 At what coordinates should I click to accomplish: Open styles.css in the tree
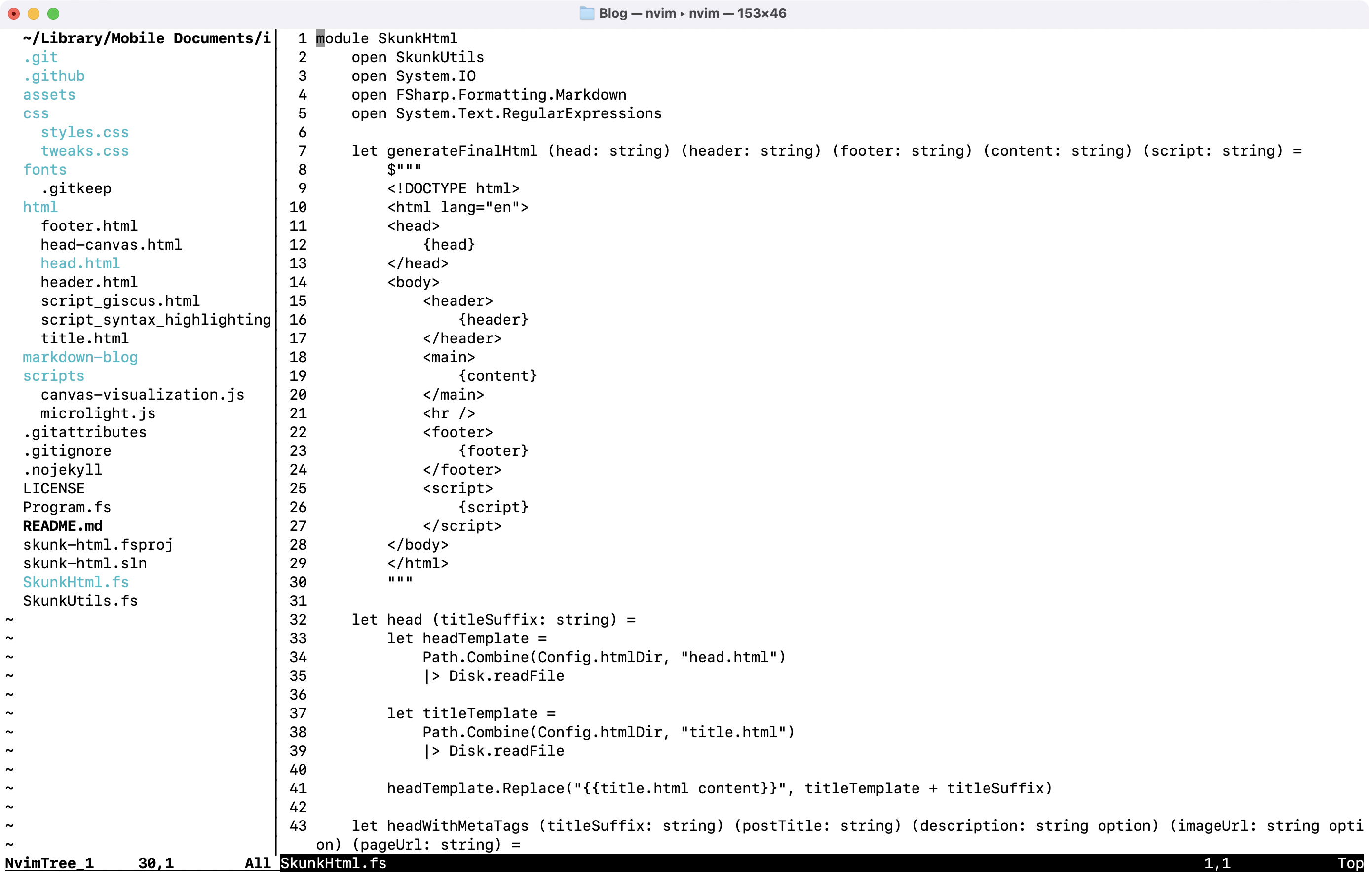[x=84, y=132]
